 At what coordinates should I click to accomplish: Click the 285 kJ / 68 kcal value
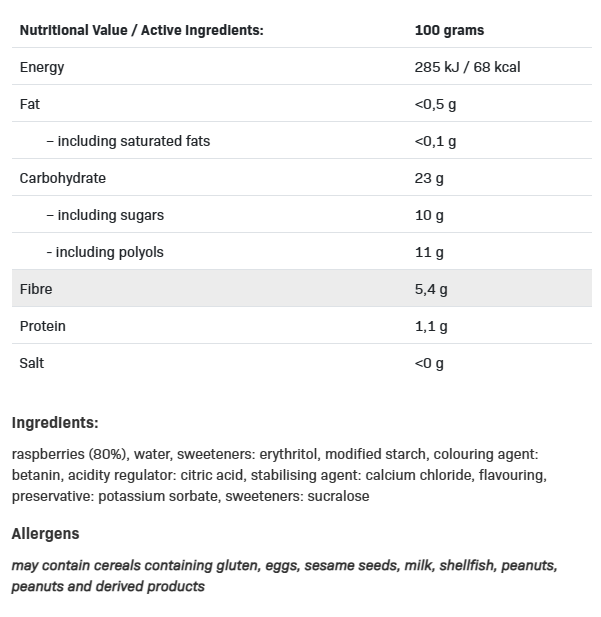click(x=467, y=67)
